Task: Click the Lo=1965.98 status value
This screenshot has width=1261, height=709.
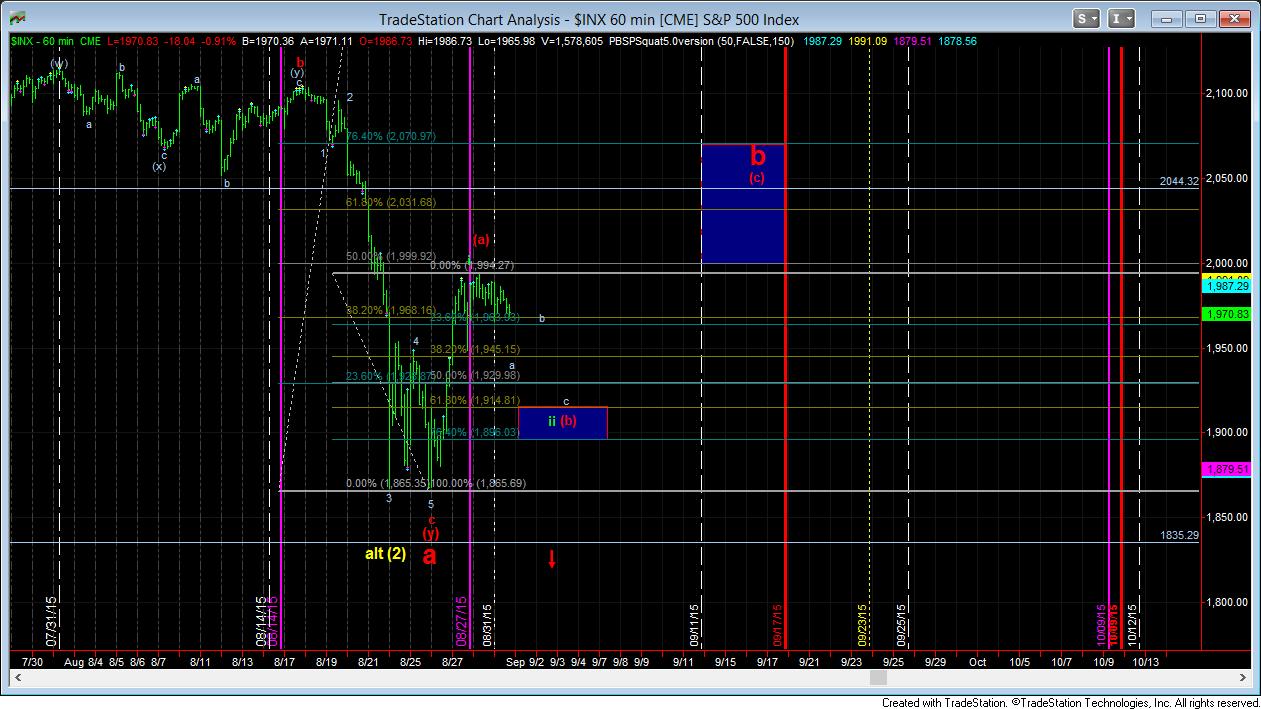Action: pos(506,41)
